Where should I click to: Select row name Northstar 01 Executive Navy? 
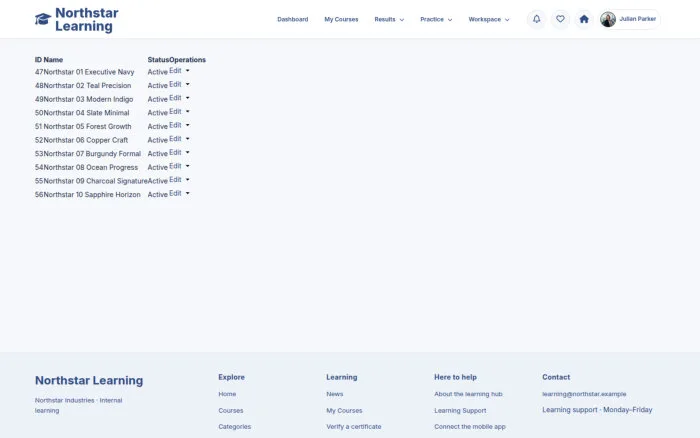[88, 72]
